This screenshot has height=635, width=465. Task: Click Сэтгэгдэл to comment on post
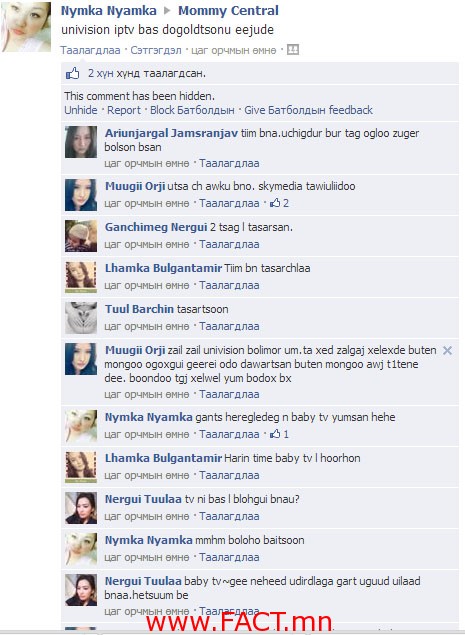[156, 50]
